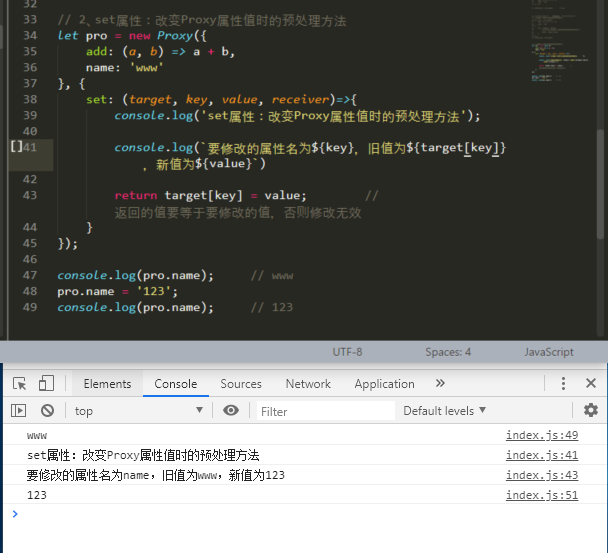This screenshot has height=553, width=608.
Task: Open the index.js:41 source link
Action: (x=542, y=455)
